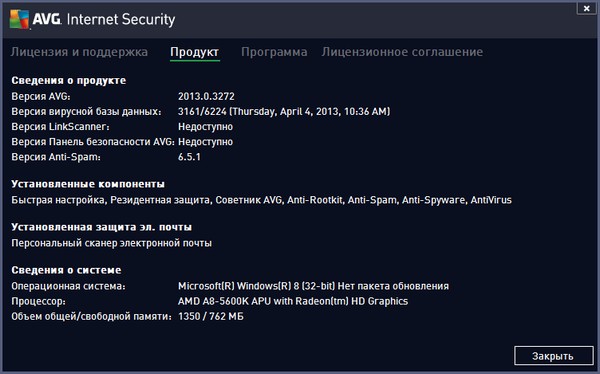Select the Anti-Spam version 6.5.1

[189, 157]
